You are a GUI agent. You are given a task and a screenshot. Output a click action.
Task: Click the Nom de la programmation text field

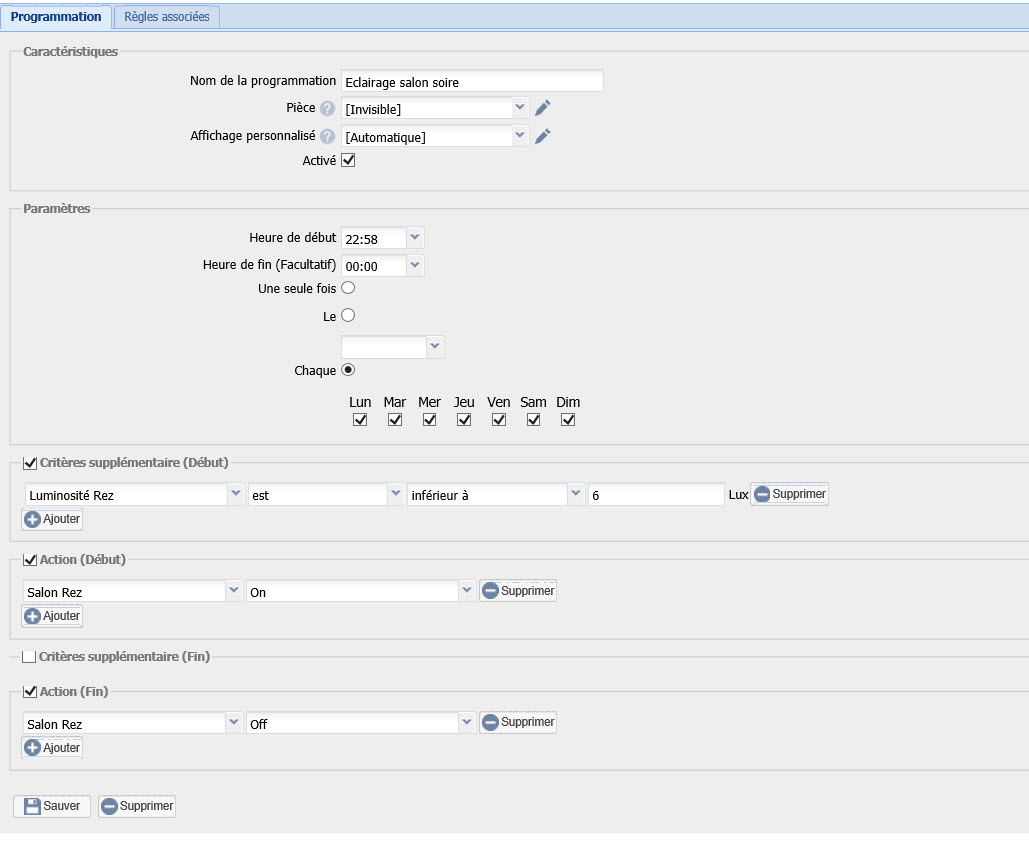(x=471, y=82)
